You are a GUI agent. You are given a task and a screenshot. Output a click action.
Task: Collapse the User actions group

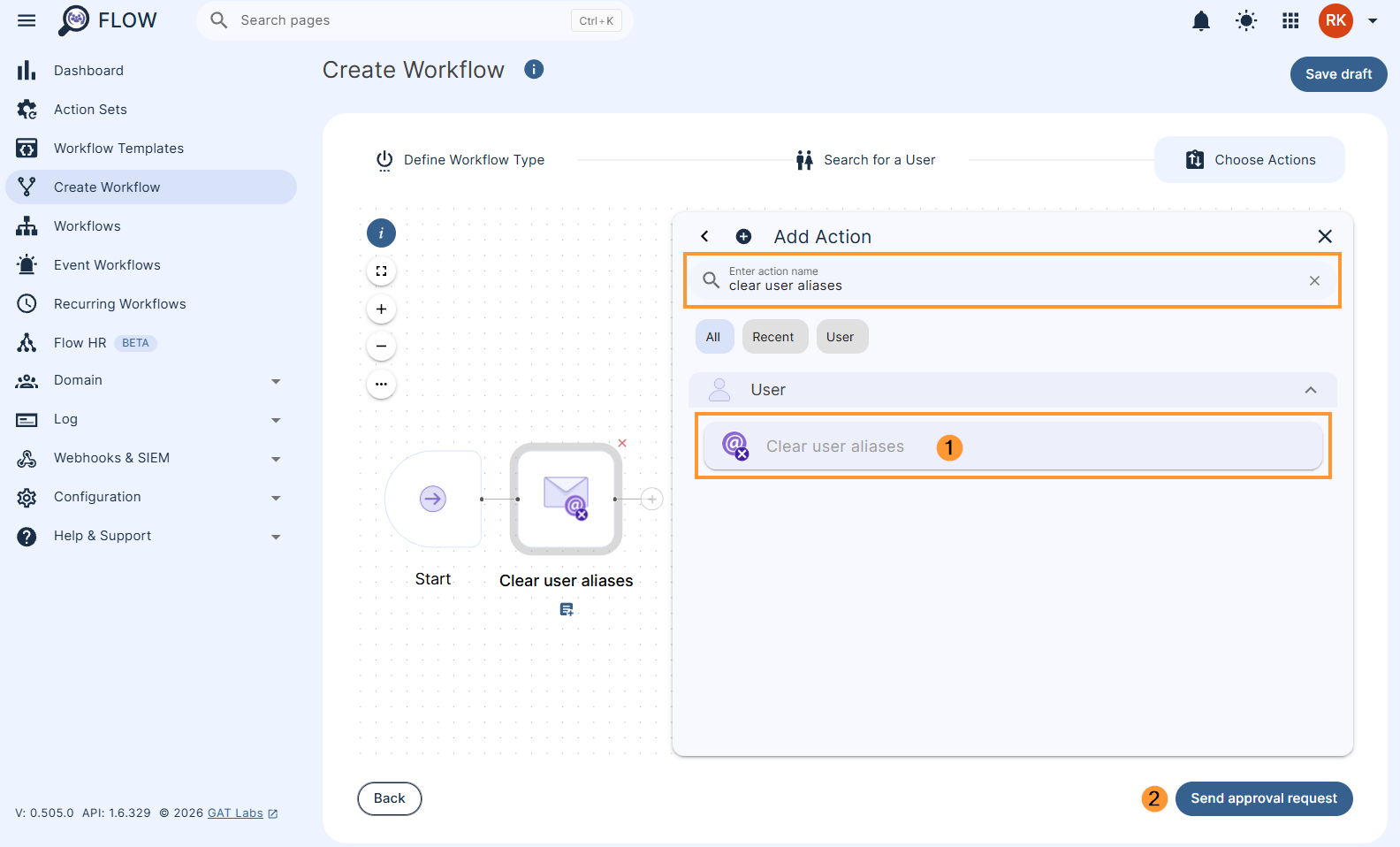coord(1311,390)
